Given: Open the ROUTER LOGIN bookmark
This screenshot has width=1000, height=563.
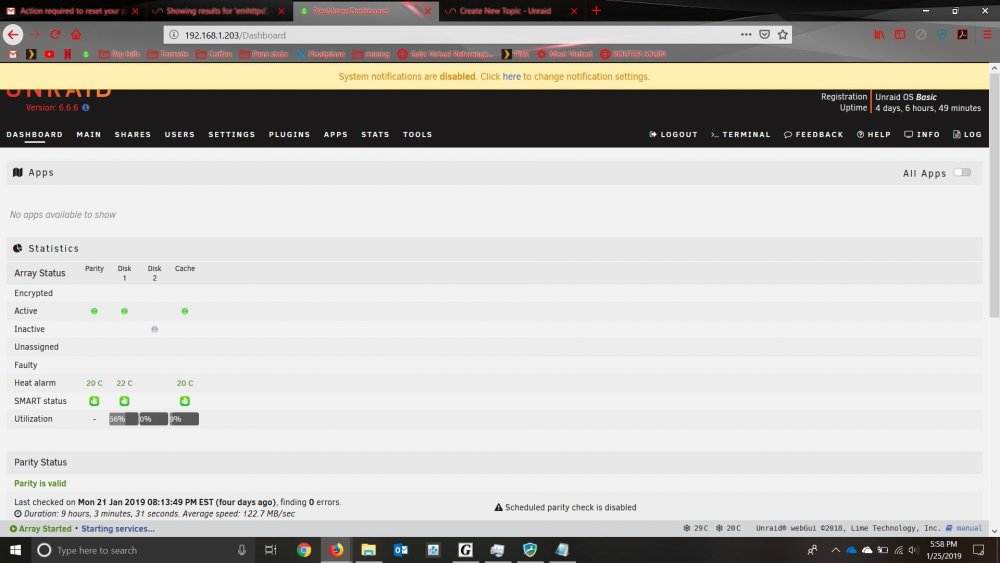Looking at the screenshot, I should (x=633, y=54).
